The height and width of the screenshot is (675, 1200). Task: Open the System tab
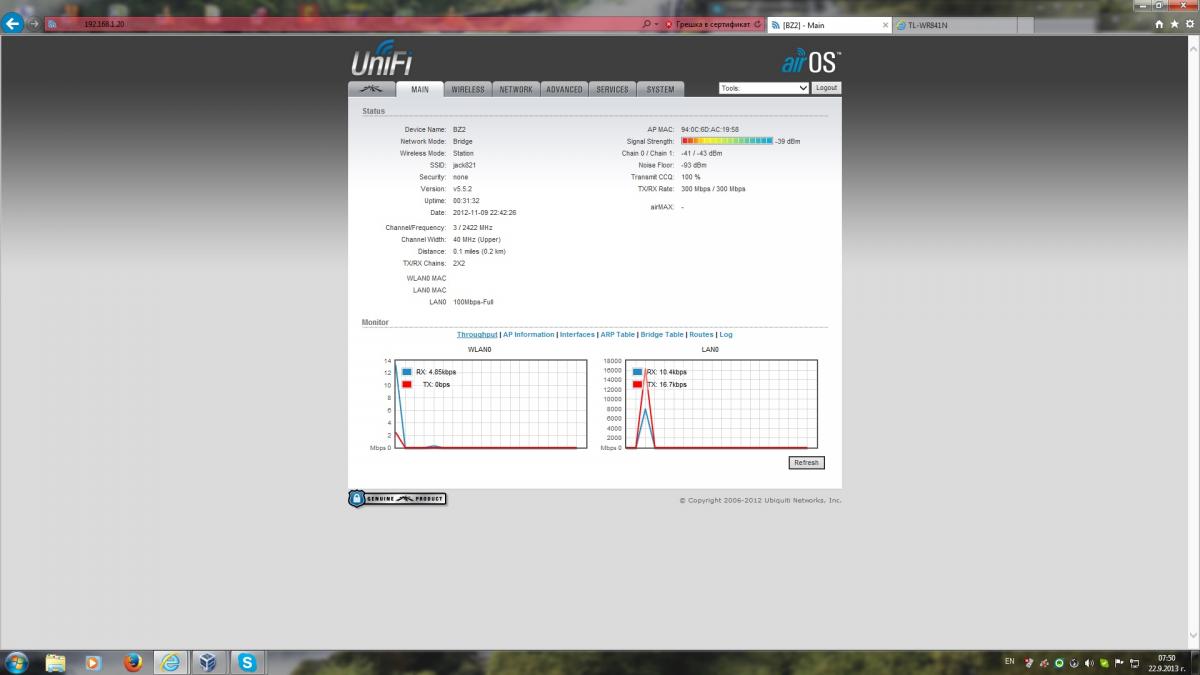[x=660, y=89]
